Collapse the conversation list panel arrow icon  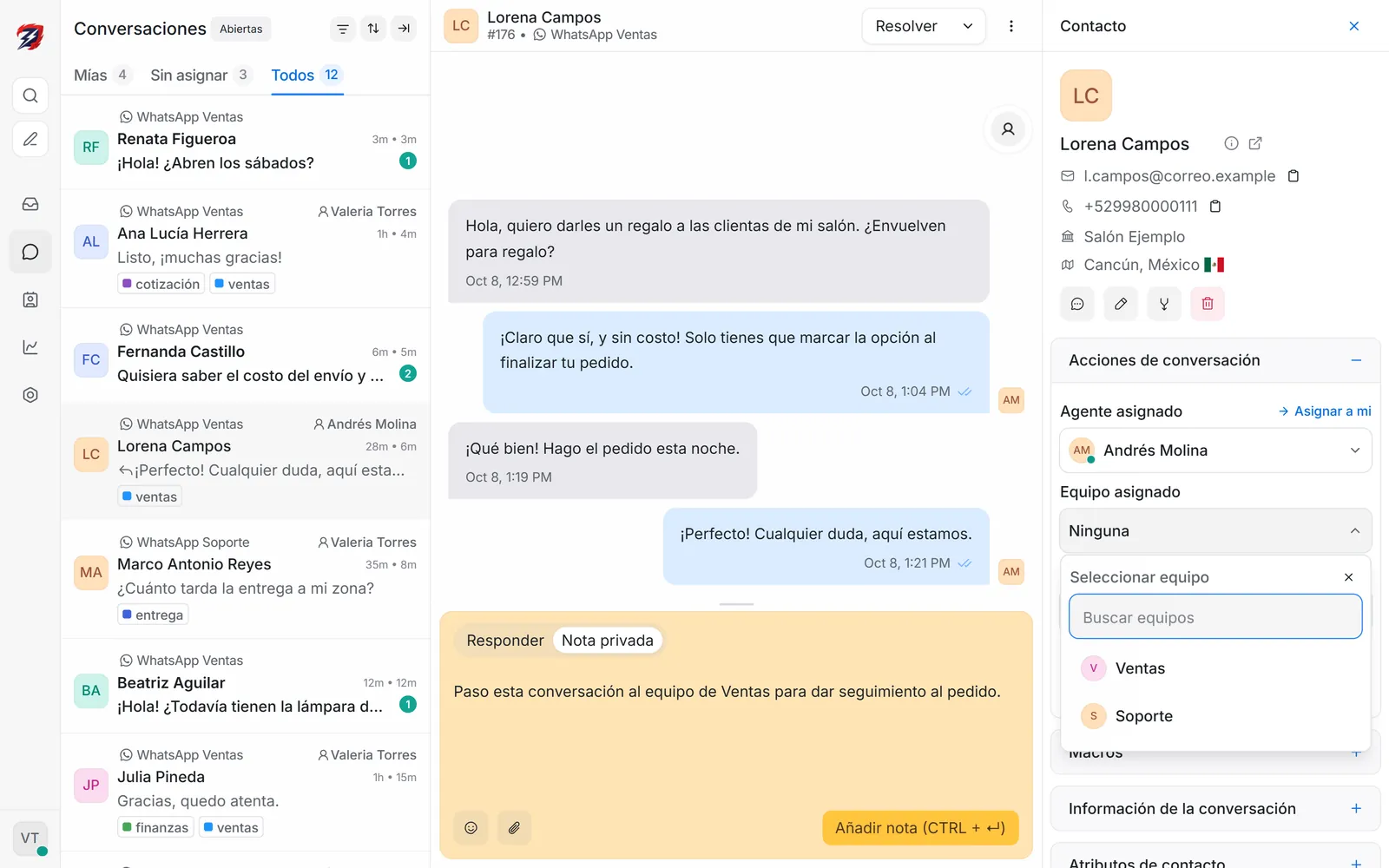[404, 29]
